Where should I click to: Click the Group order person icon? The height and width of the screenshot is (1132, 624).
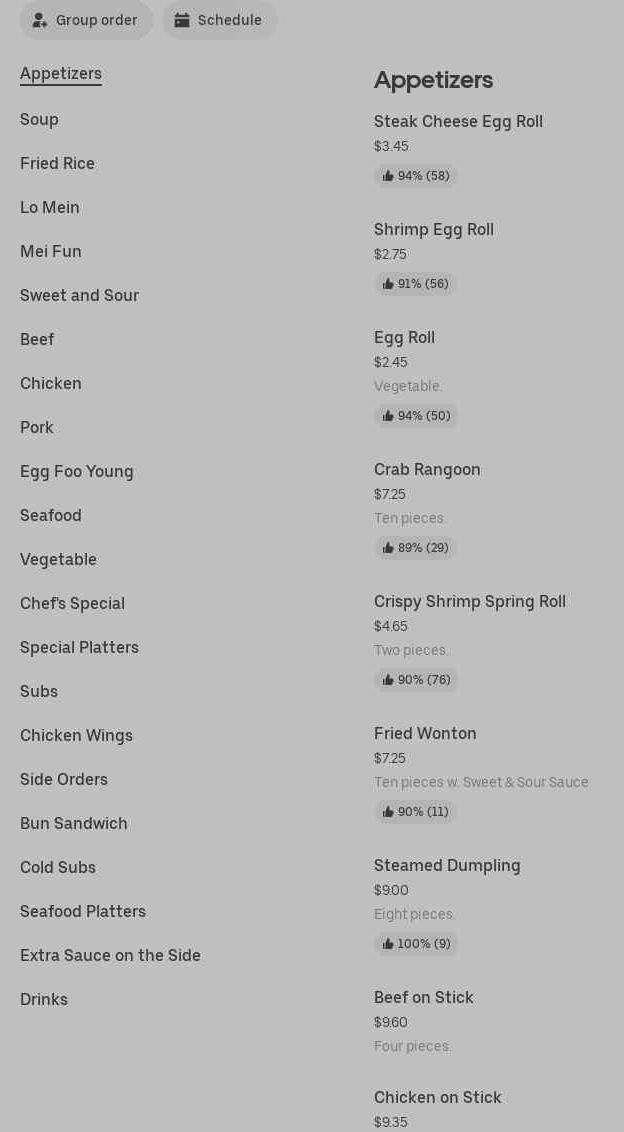pos(40,20)
